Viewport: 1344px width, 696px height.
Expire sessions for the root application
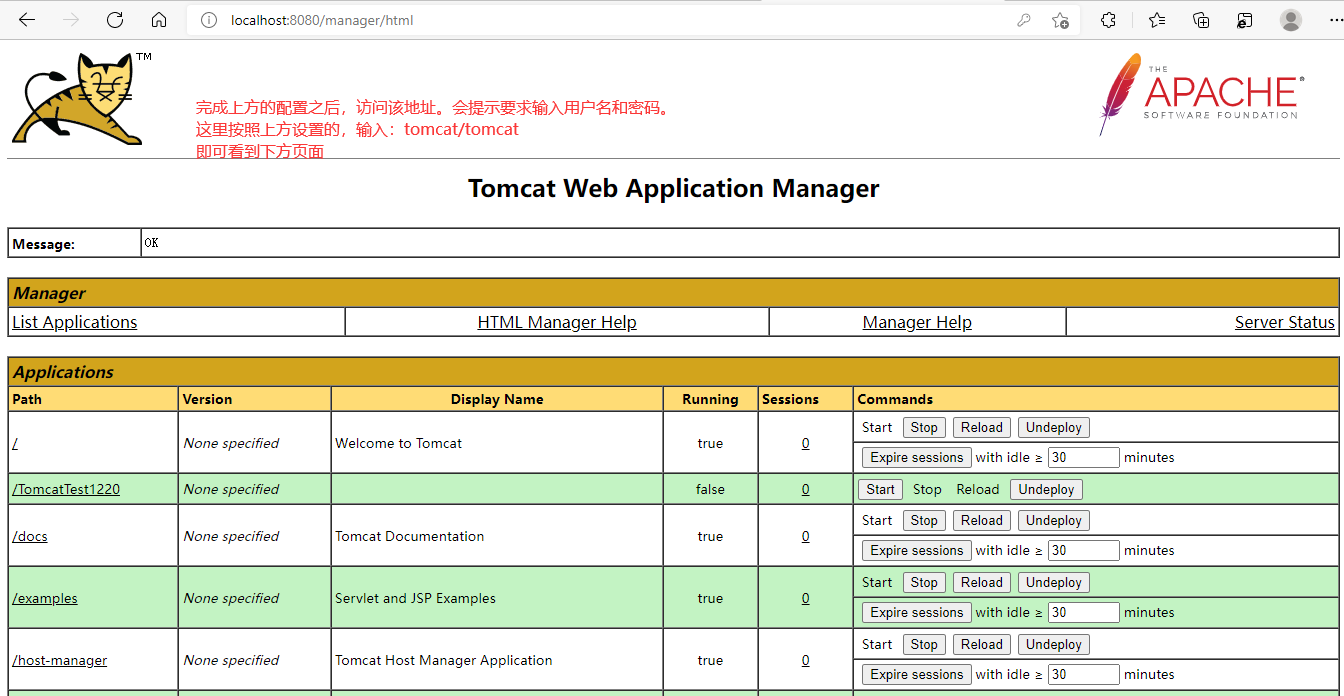[916, 457]
